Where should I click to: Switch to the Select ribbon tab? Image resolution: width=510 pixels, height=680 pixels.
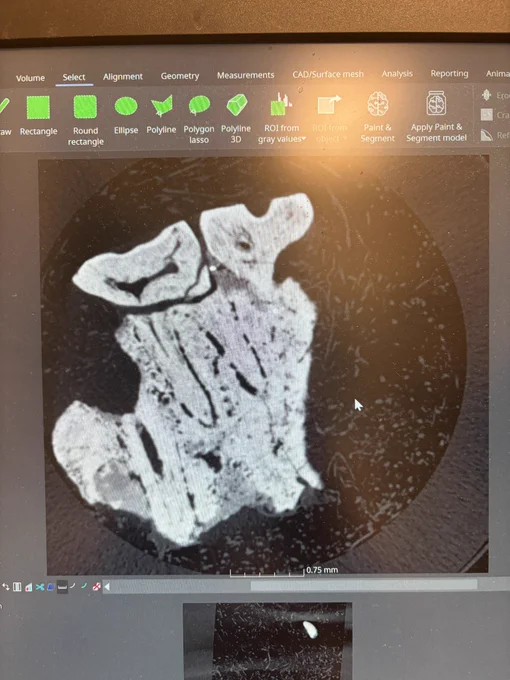(x=74, y=77)
